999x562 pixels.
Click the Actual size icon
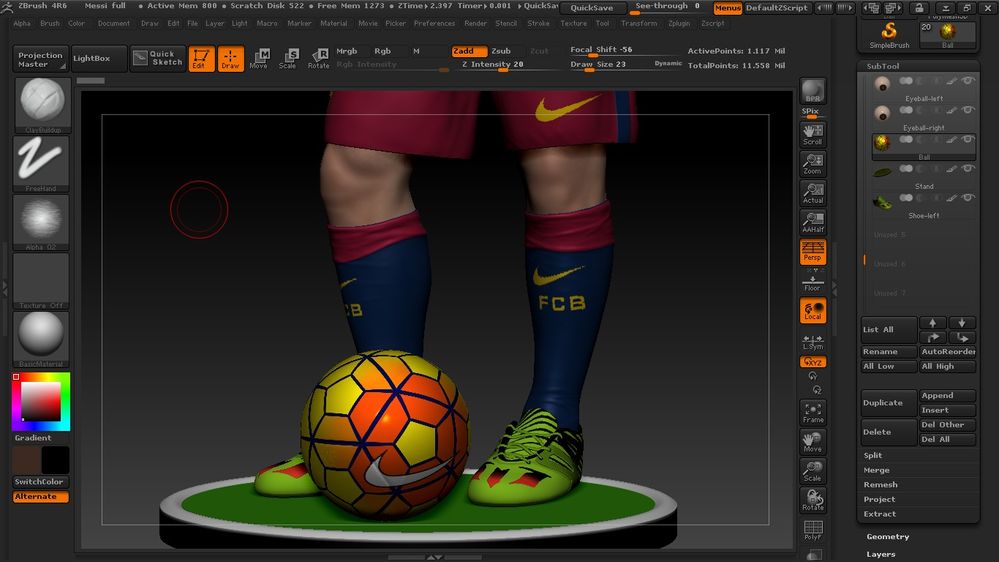813,193
